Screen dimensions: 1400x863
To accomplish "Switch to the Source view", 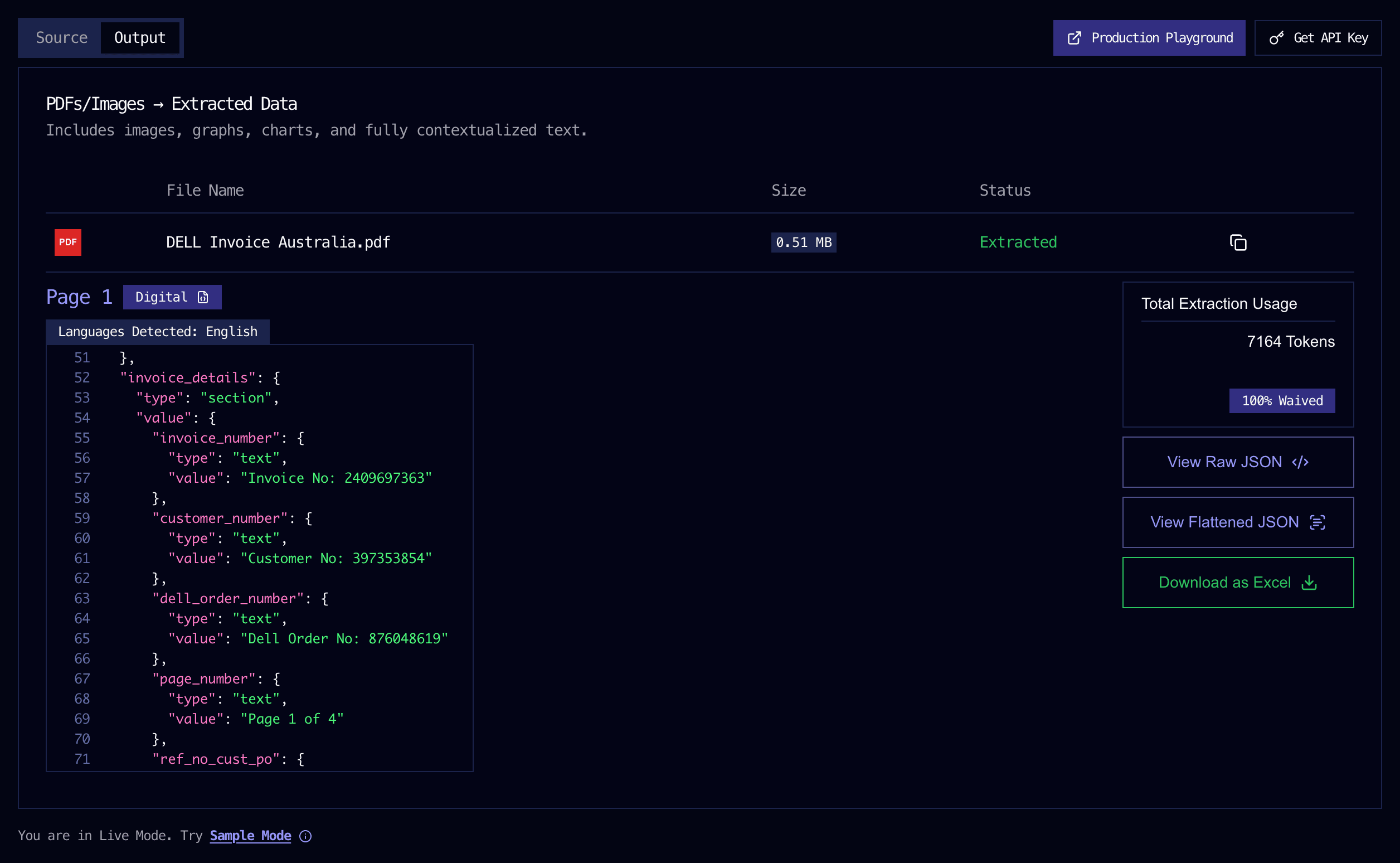I will point(62,37).
